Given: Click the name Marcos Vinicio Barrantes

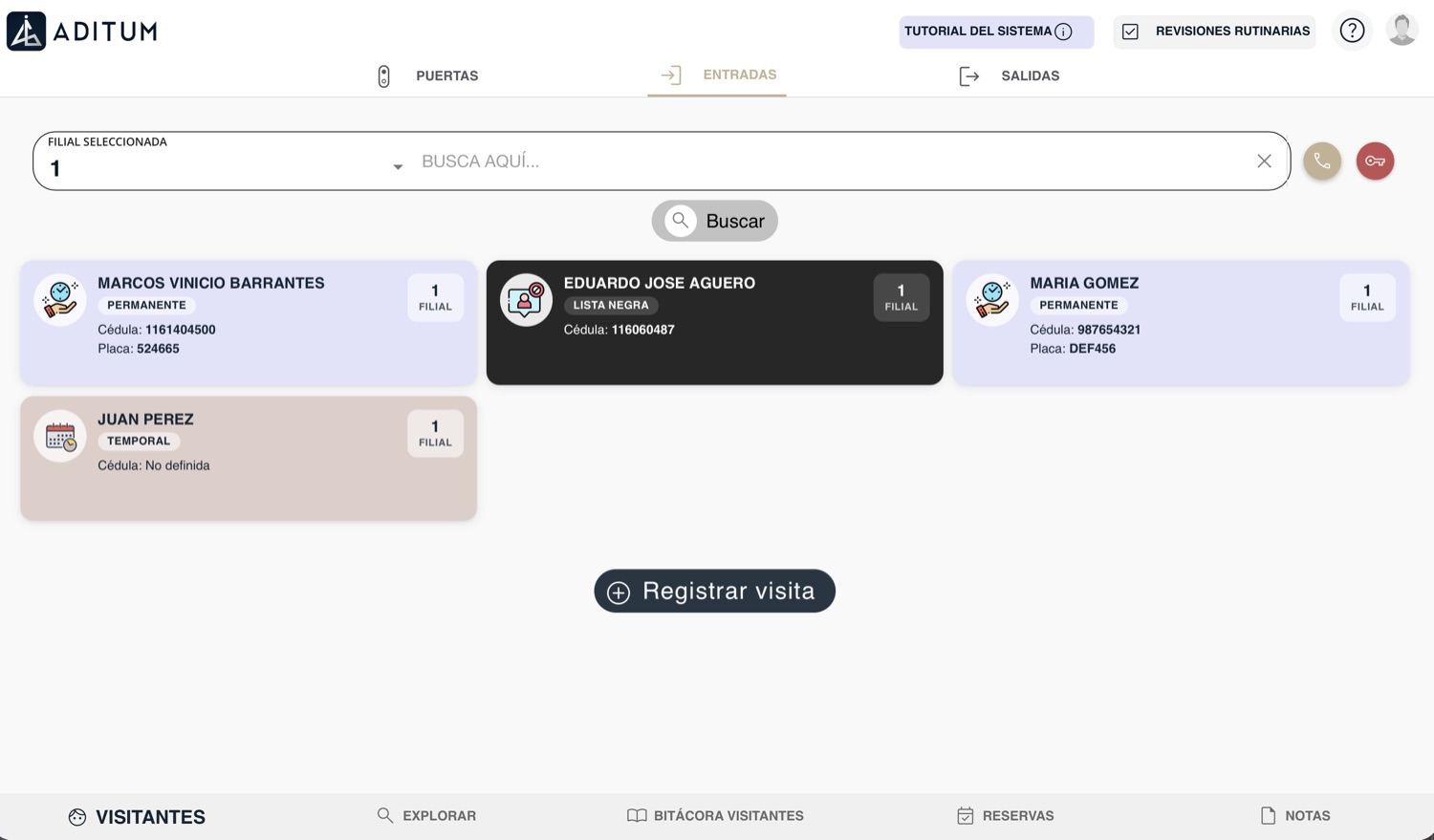Looking at the screenshot, I should [x=211, y=283].
